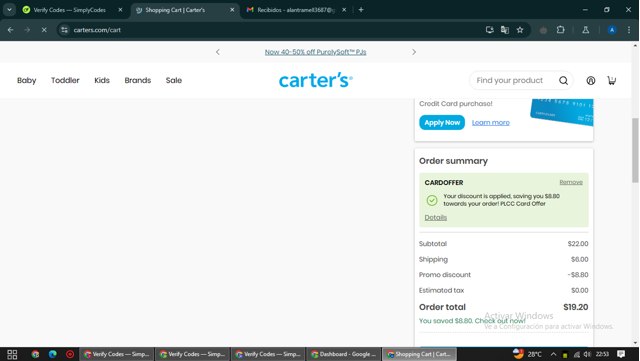The height and width of the screenshot is (361, 640).
Task: Open the Extensions puzzle icon
Action: click(x=560, y=30)
